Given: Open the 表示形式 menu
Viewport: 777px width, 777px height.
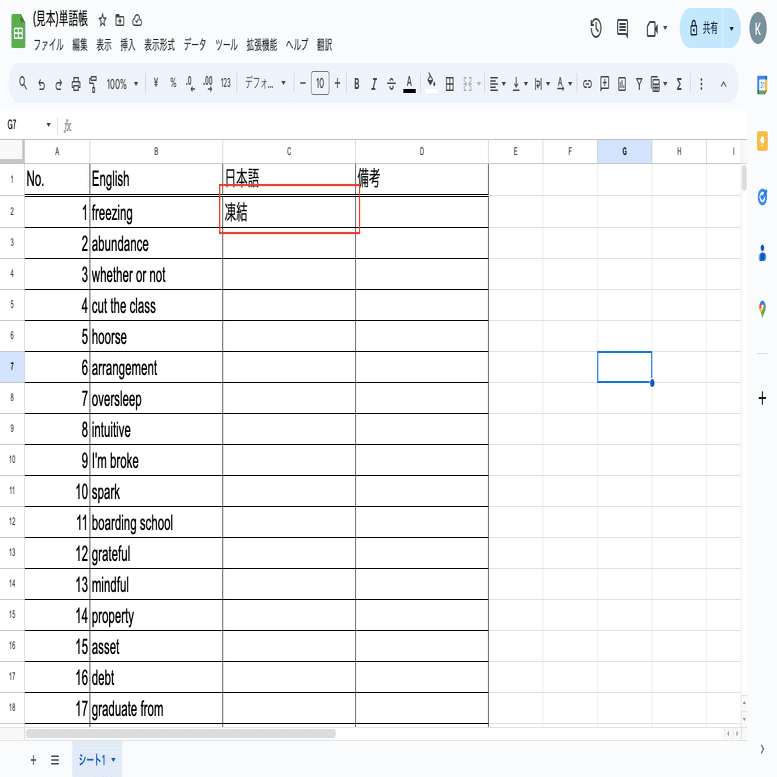Looking at the screenshot, I should tap(159, 45).
